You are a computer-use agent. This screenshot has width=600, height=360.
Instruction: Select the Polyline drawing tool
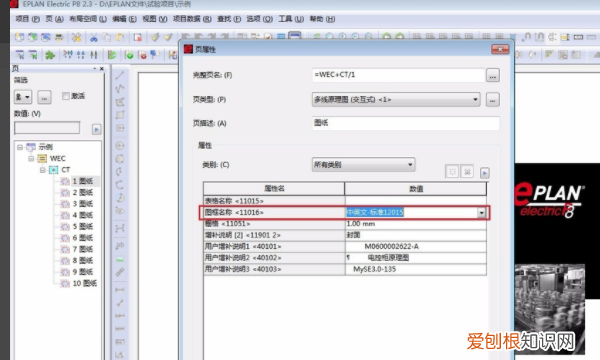120,88
